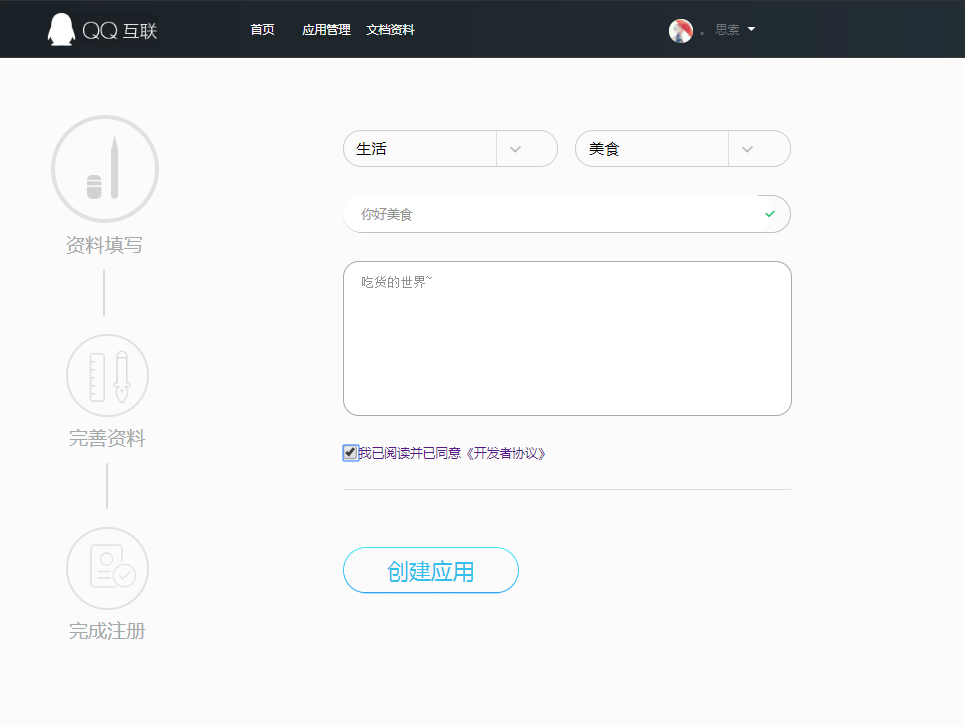Open the 《开发者协议》 link
This screenshot has width=965, height=726.
[504, 453]
